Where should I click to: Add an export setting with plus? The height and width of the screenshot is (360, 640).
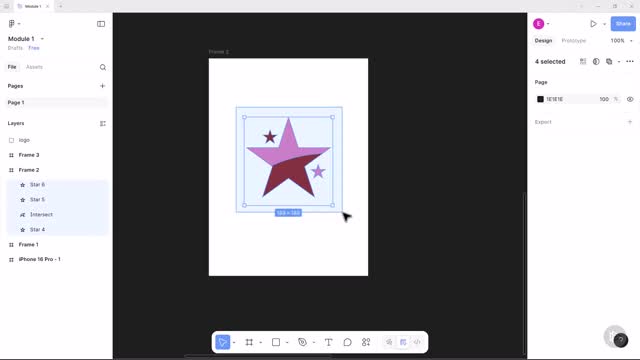click(x=630, y=122)
